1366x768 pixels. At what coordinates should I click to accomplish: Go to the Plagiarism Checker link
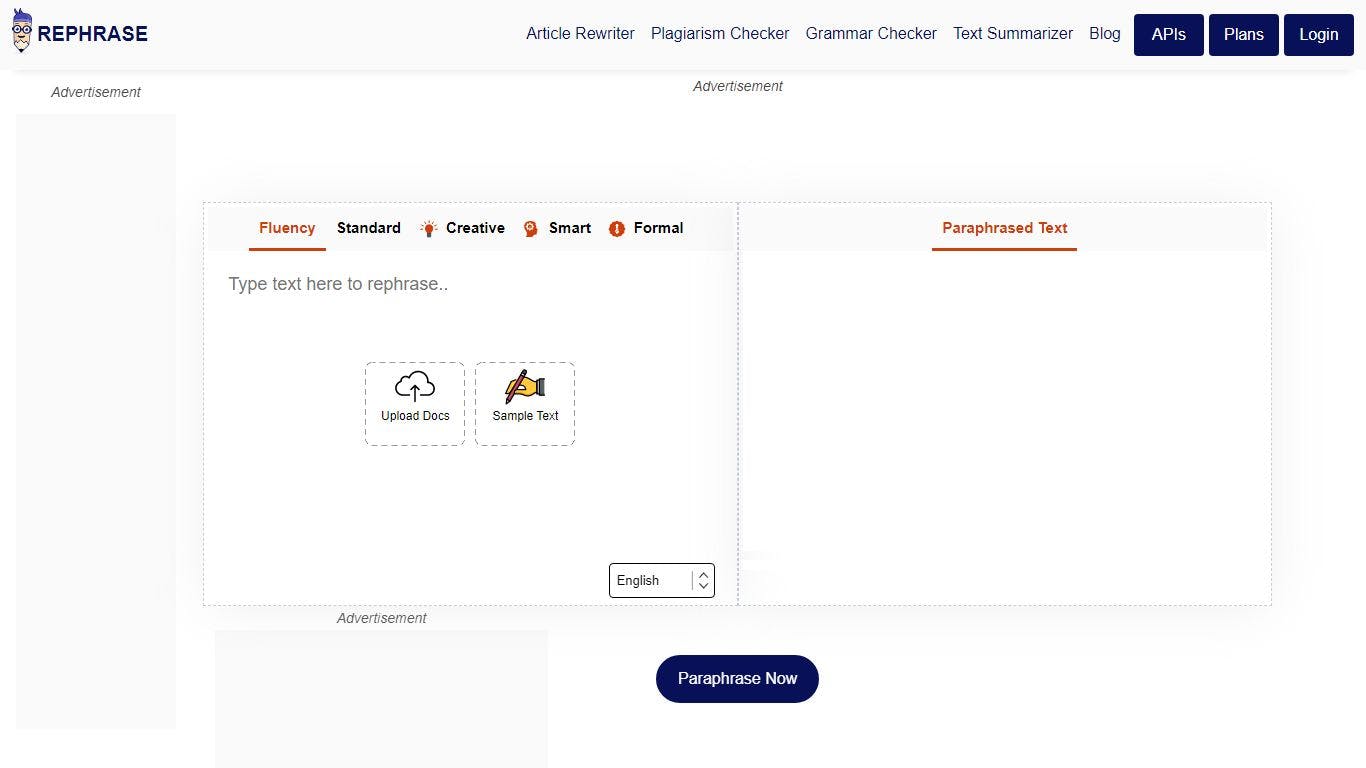(720, 34)
